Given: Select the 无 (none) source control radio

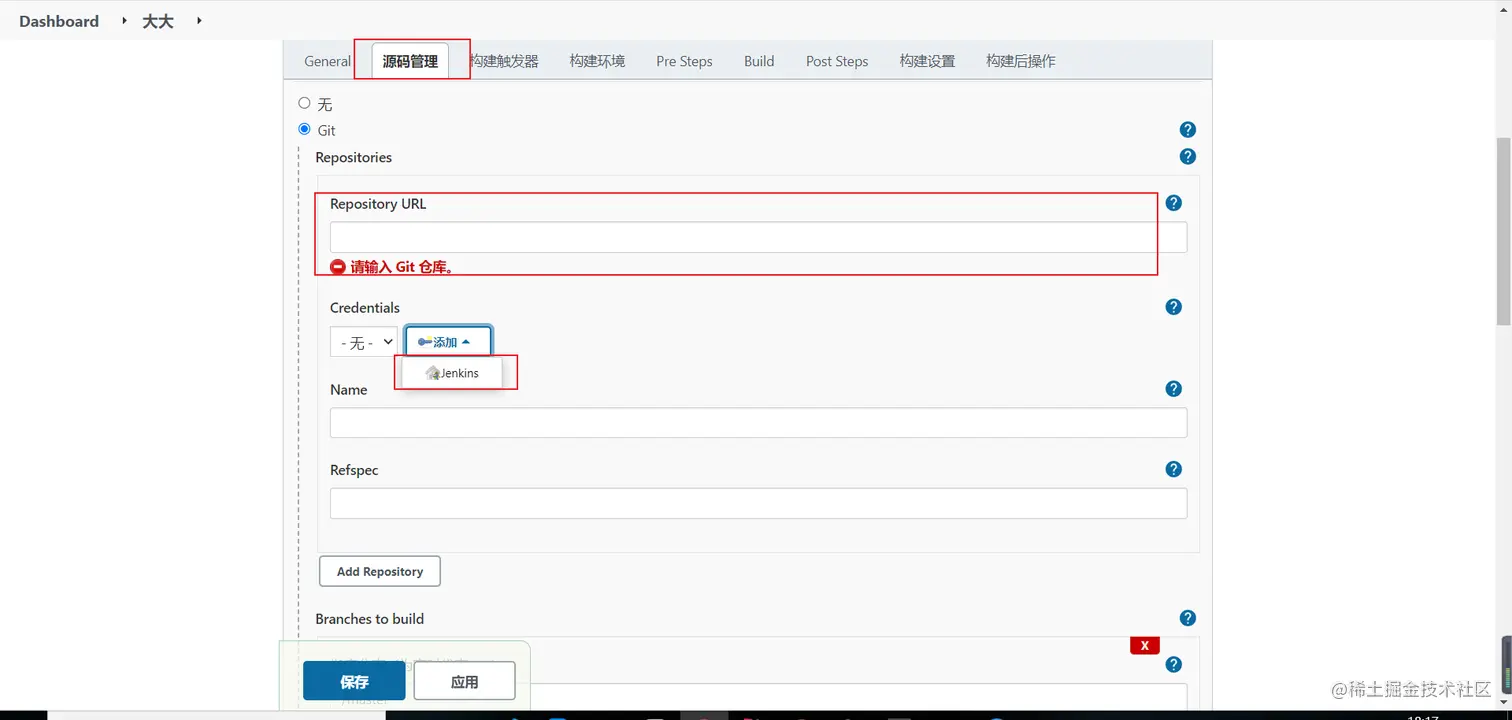Looking at the screenshot, I should [x=304, y=103].
